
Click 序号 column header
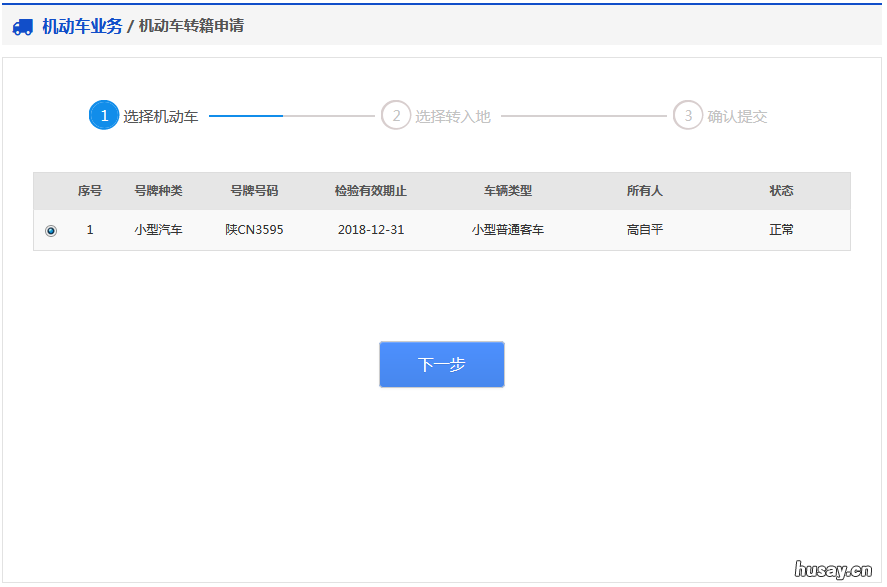90,191
